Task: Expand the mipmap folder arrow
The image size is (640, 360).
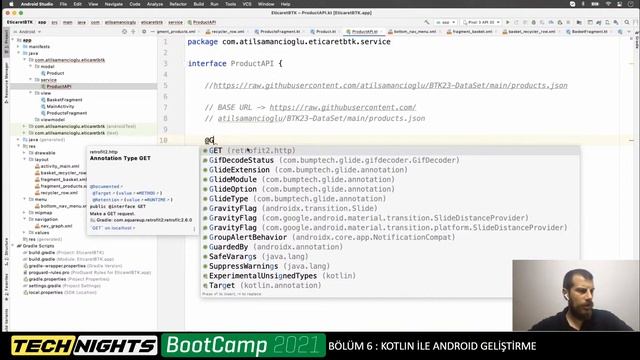Action: 24,212
